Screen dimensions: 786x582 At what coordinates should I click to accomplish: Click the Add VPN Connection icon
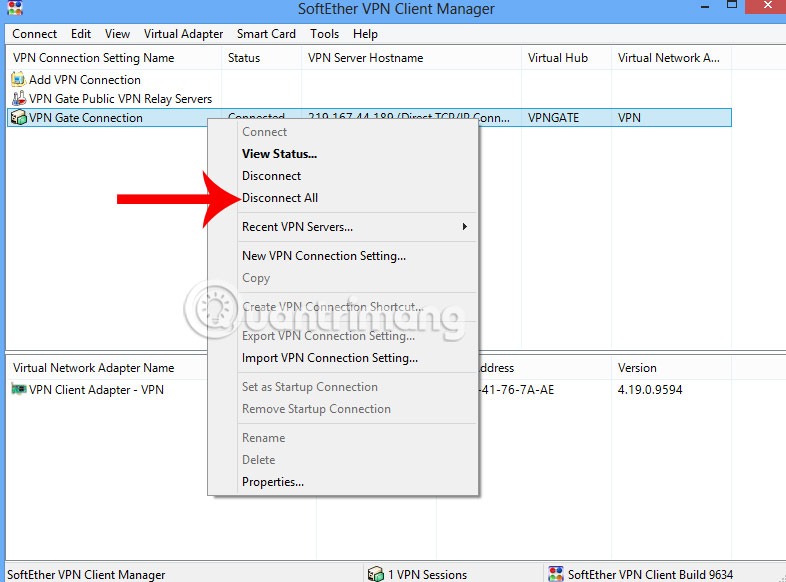pyautogui.click(x=18, y=79)
